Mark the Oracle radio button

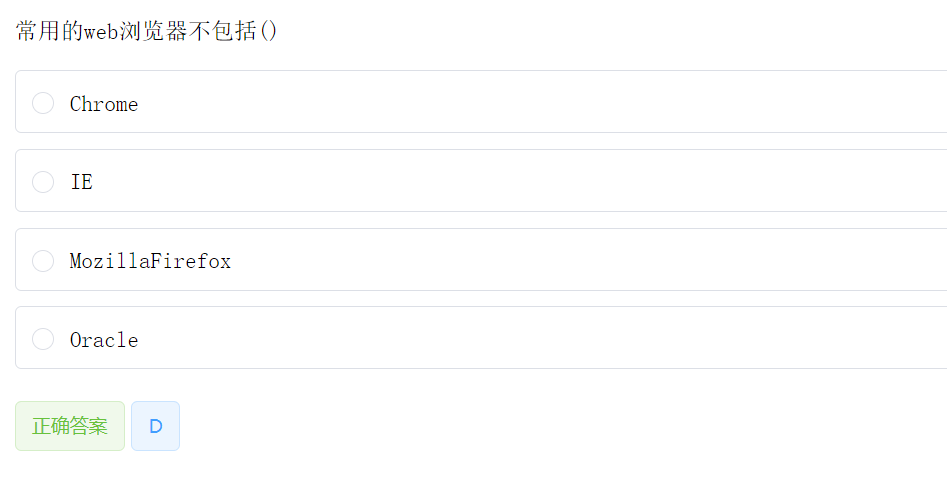(x=43, y=339)
